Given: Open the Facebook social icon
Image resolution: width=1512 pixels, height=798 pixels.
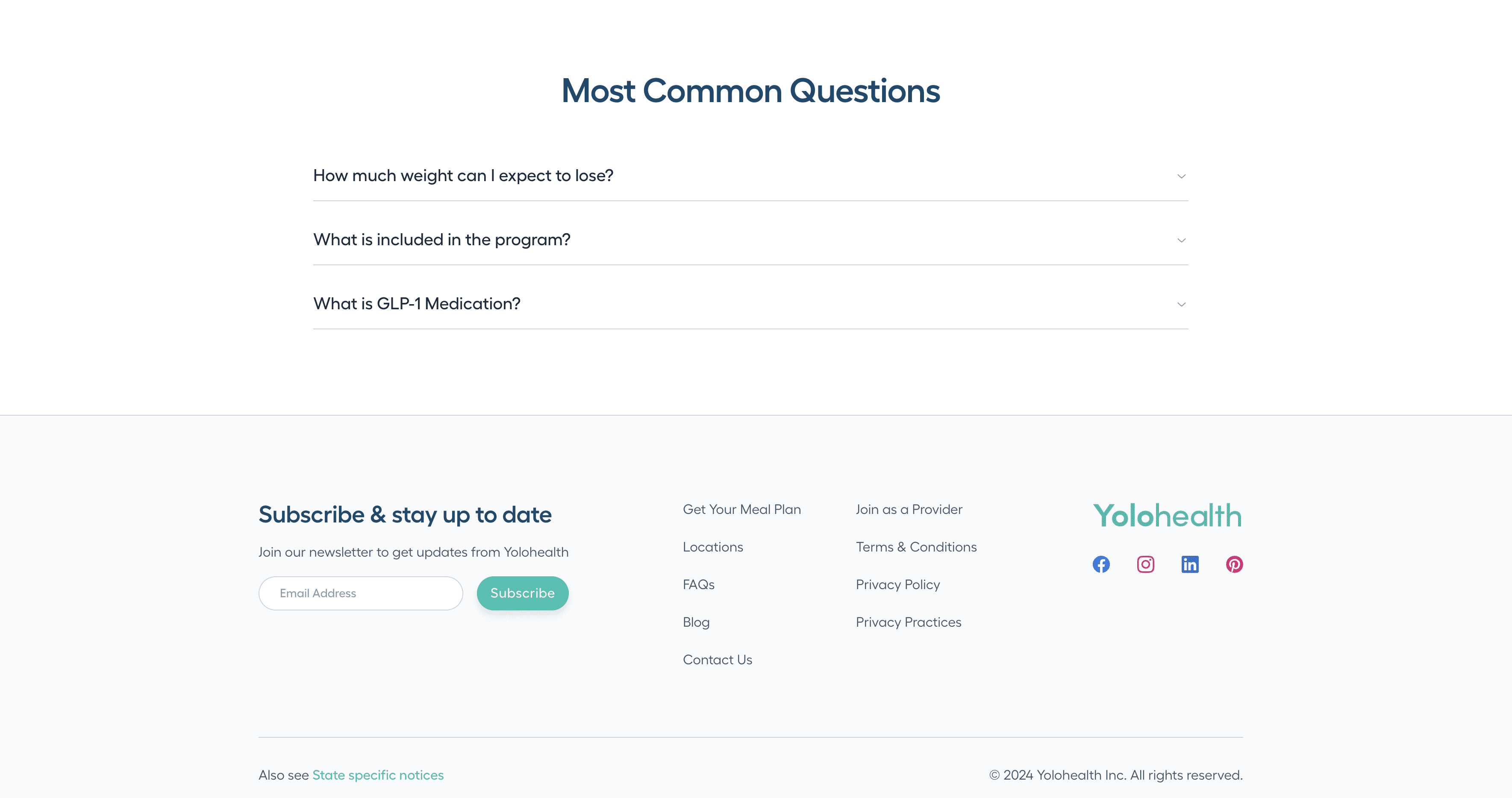Looking at the screenshot, I should point(1102,564).
